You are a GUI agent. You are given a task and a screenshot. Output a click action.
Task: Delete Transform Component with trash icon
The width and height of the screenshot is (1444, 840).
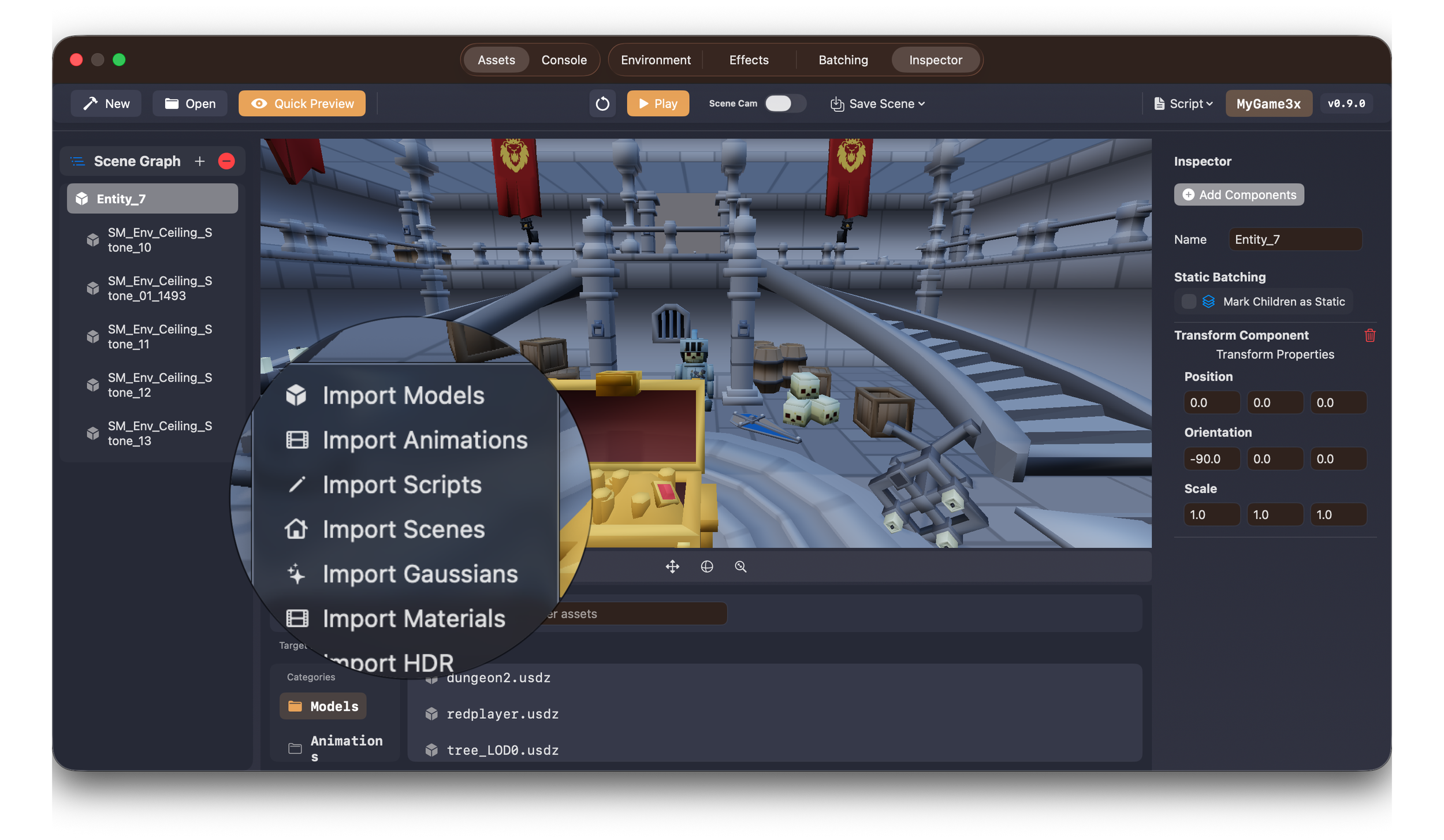point(1369,335)
